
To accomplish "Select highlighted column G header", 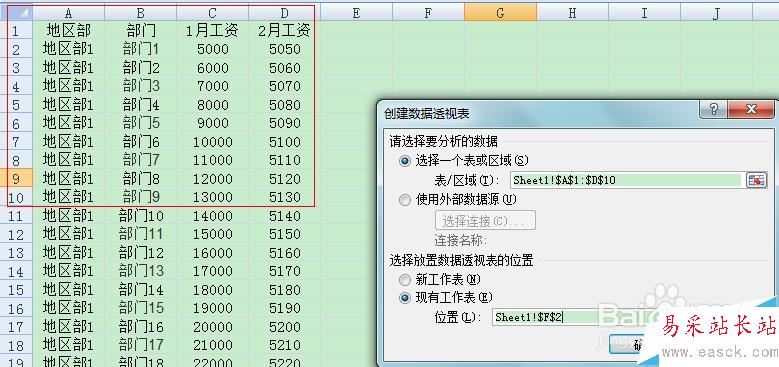I will pyautogui.click(x=501, y=12).
